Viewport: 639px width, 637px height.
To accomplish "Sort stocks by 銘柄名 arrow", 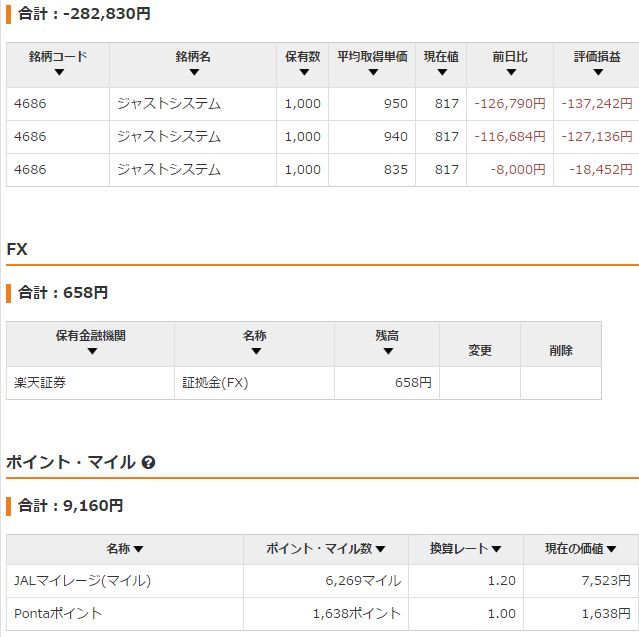I will point(193,73).
